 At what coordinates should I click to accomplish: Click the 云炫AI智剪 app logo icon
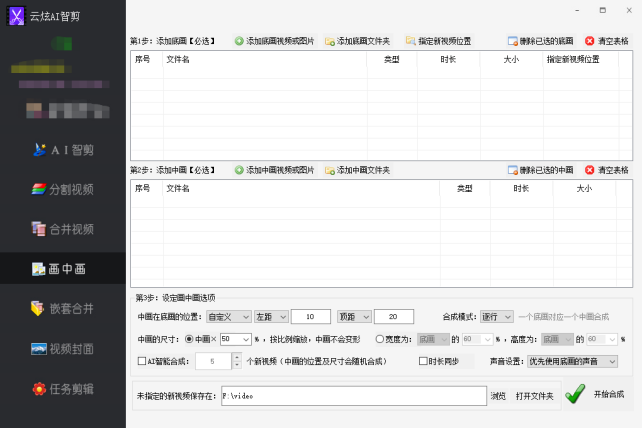17,16
